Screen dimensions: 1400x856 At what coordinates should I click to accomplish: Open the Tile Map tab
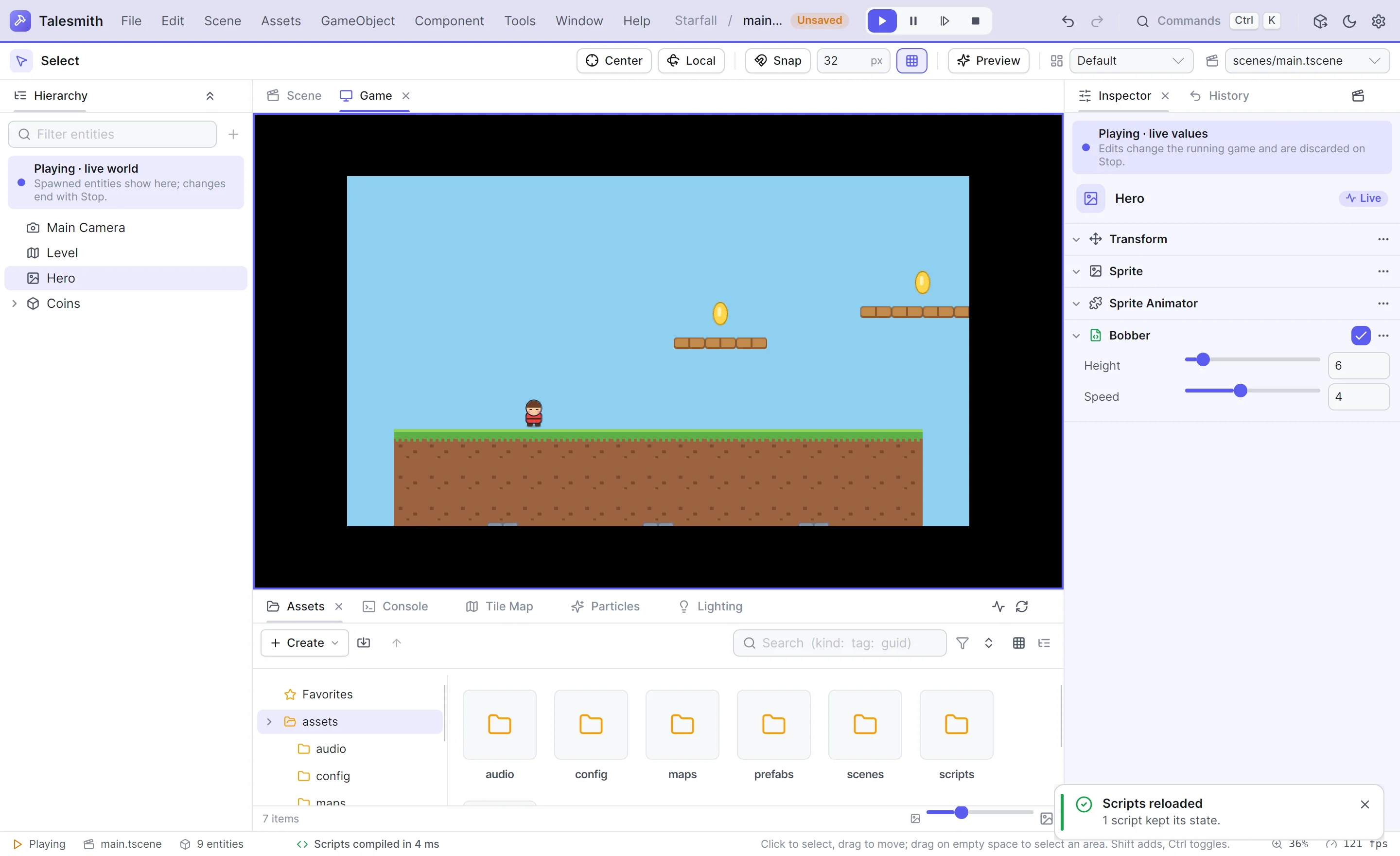pos(499,606)
